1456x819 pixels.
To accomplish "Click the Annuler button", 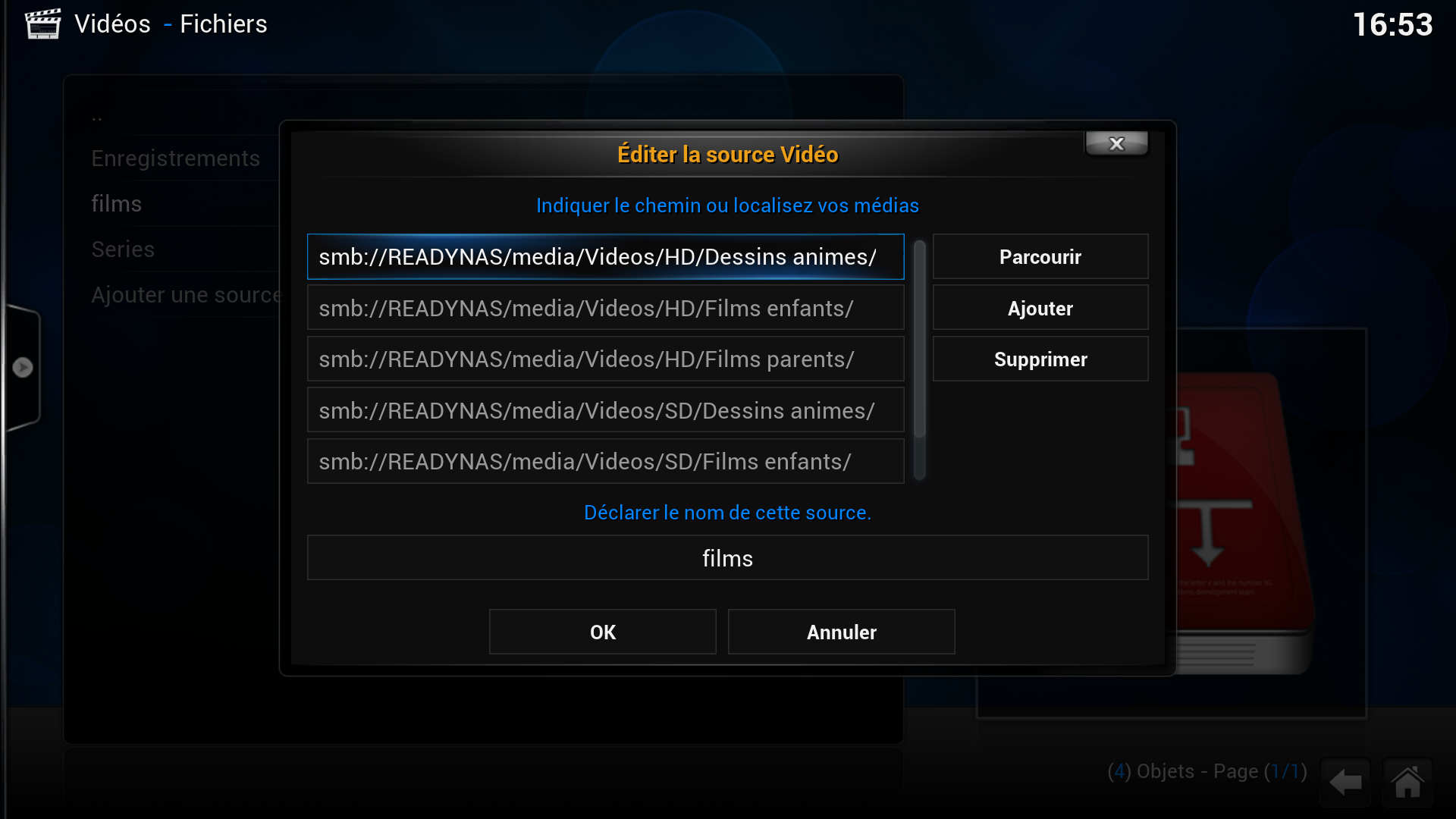I will [x=842, y=632].
